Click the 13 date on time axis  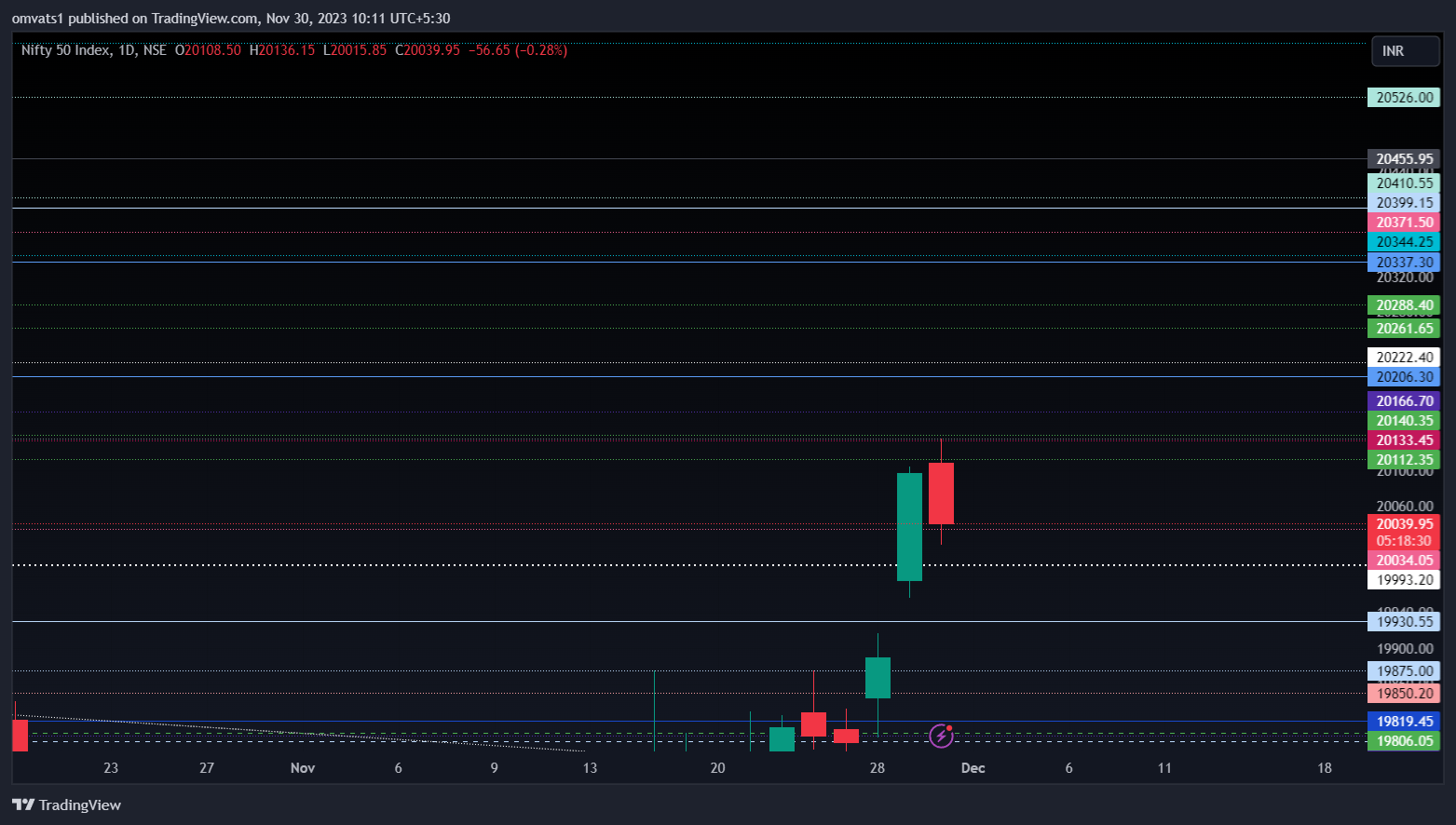pyautogui.click(x=590, y=768)
